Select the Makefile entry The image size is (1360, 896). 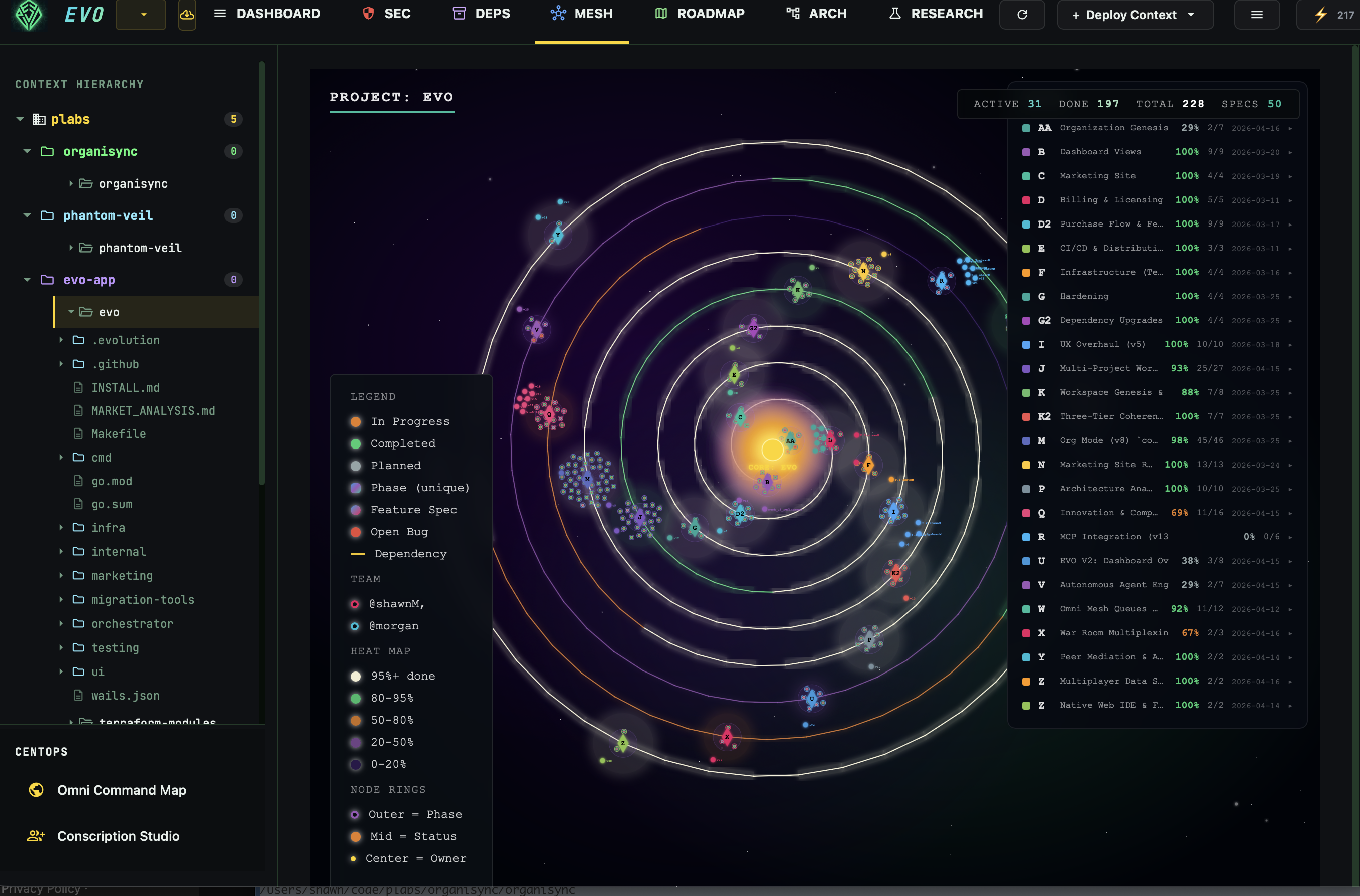(x=118, y=433)
